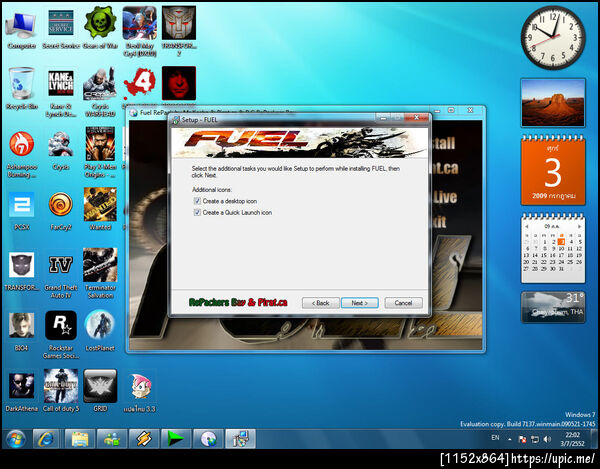Click the disc and globe taskbar icon
Viewport: 600px width, 469px height.
[208, 439]
